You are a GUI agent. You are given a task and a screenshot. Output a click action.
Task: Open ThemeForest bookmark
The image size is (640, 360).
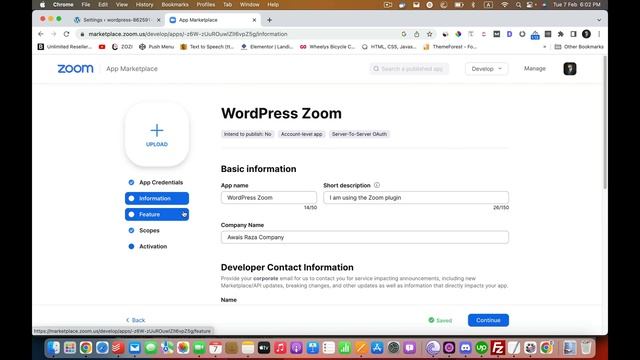tap(450, 47)
